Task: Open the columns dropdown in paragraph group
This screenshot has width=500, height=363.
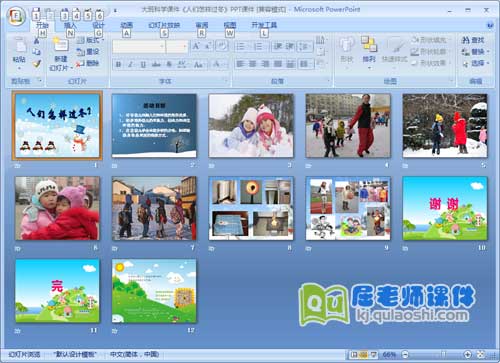Action: coord(305,64)
